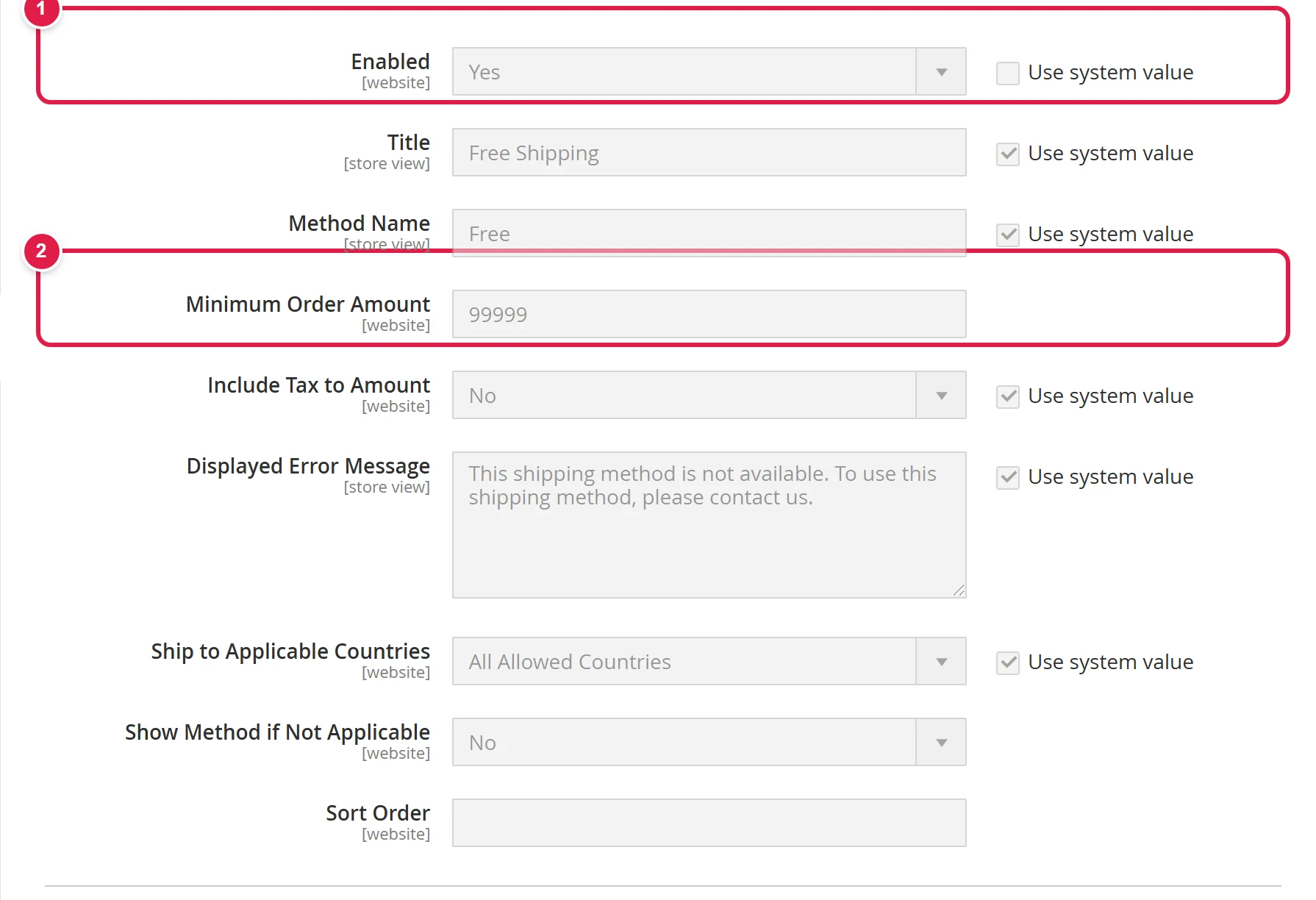Tick Use system value checkbox for Enabled
The image size is (1316, 900).
1007,73
